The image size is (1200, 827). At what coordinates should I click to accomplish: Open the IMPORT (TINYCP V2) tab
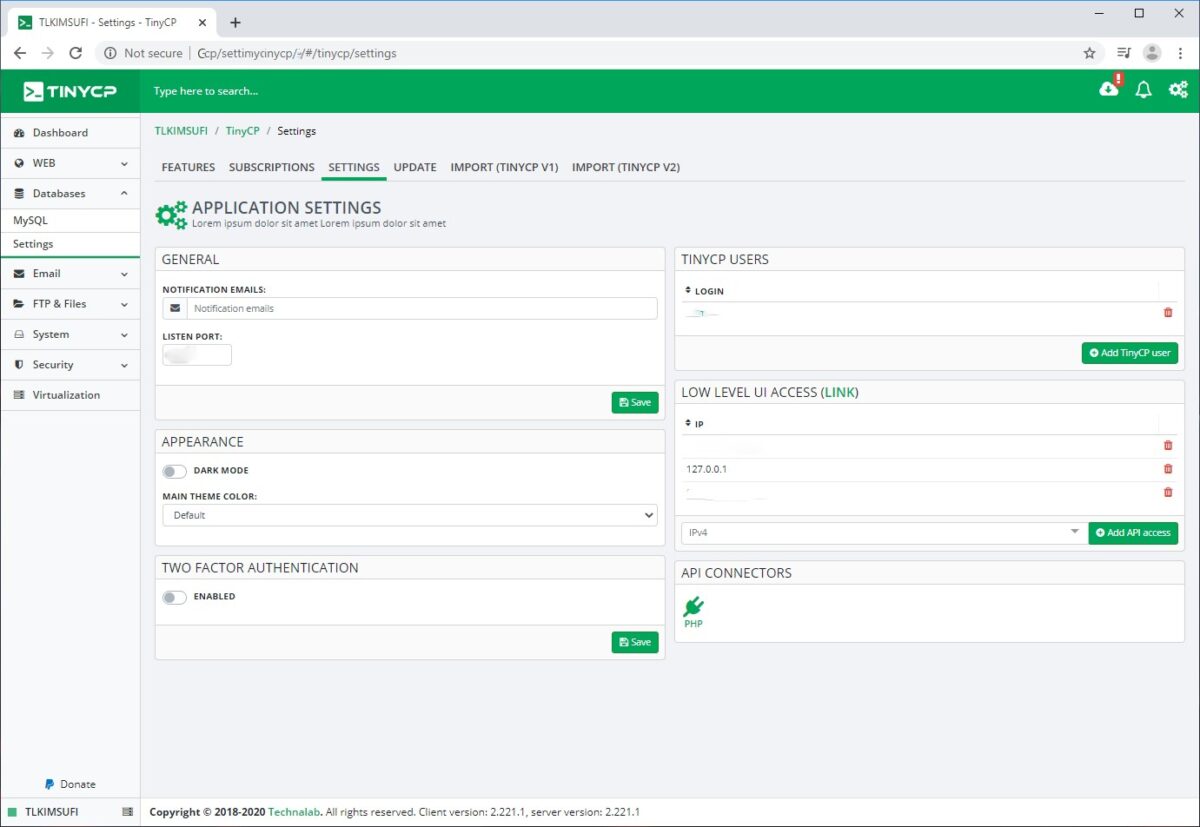[626, 167]
